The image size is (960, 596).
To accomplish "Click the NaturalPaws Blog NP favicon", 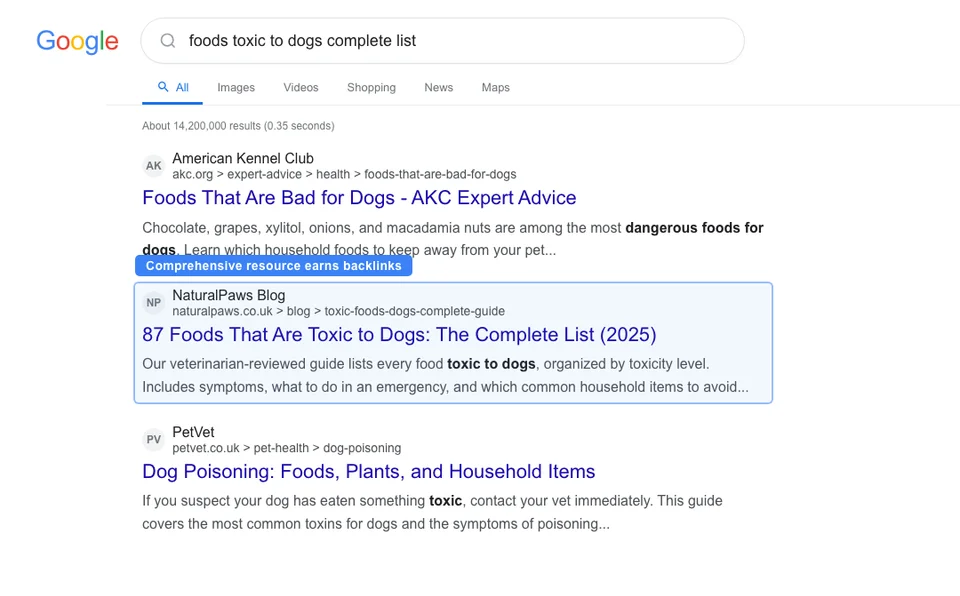I will [x=153, y=302].
